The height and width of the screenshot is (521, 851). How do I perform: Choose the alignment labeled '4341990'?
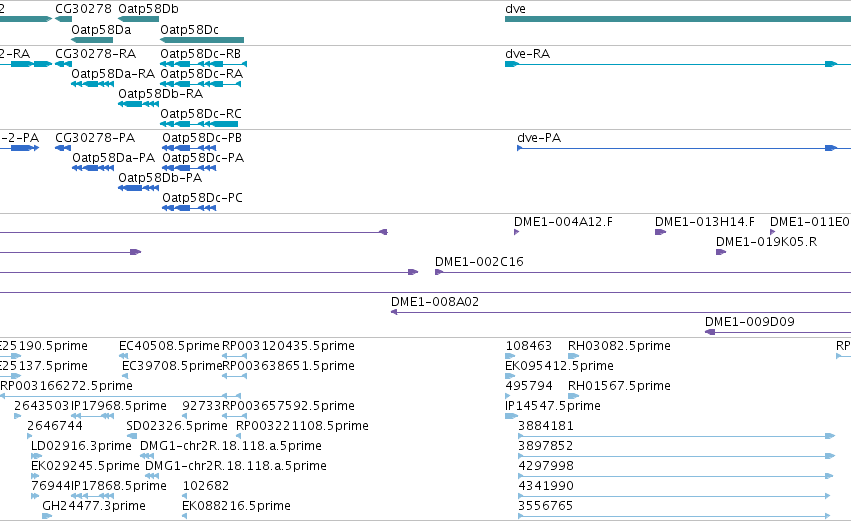pos(546,487)
